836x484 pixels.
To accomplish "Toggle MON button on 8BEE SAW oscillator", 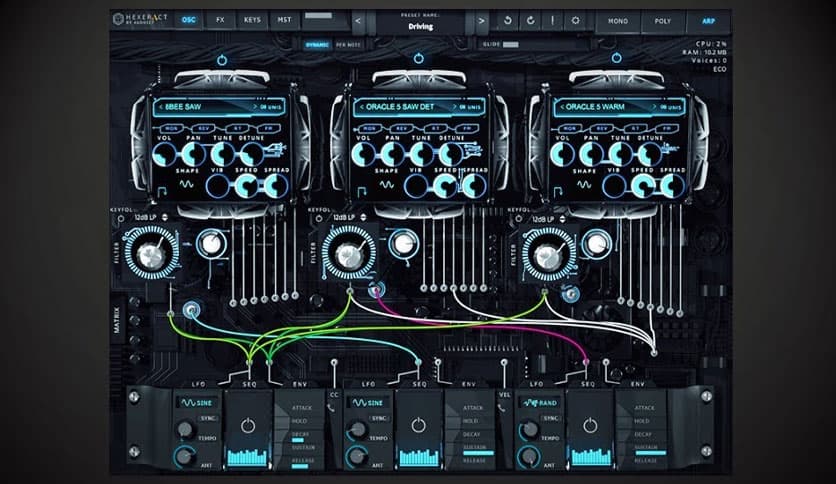I will [x=171, y=128].
